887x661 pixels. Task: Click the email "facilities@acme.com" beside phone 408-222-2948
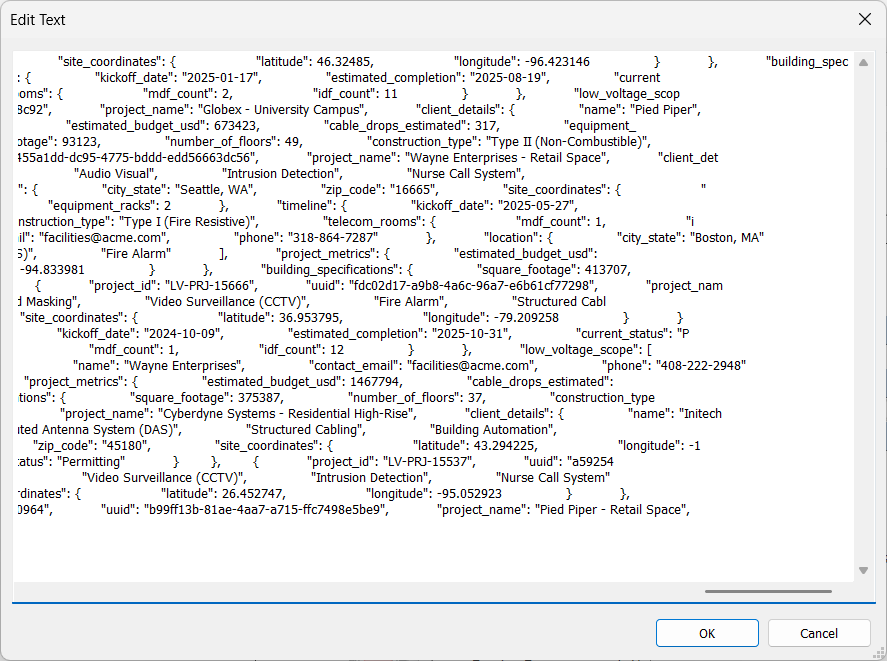(x=472, y=366)
